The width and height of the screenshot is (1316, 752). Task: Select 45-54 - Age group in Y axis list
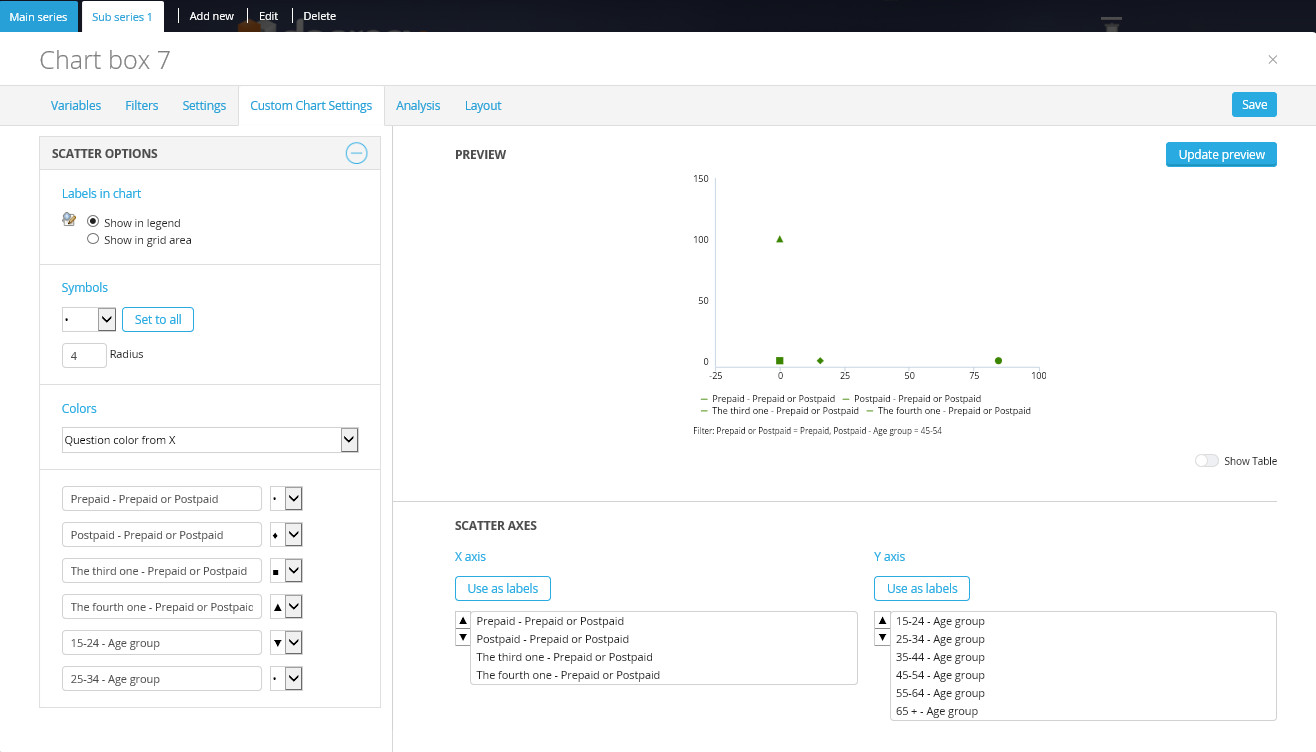[x=940, y=675]
